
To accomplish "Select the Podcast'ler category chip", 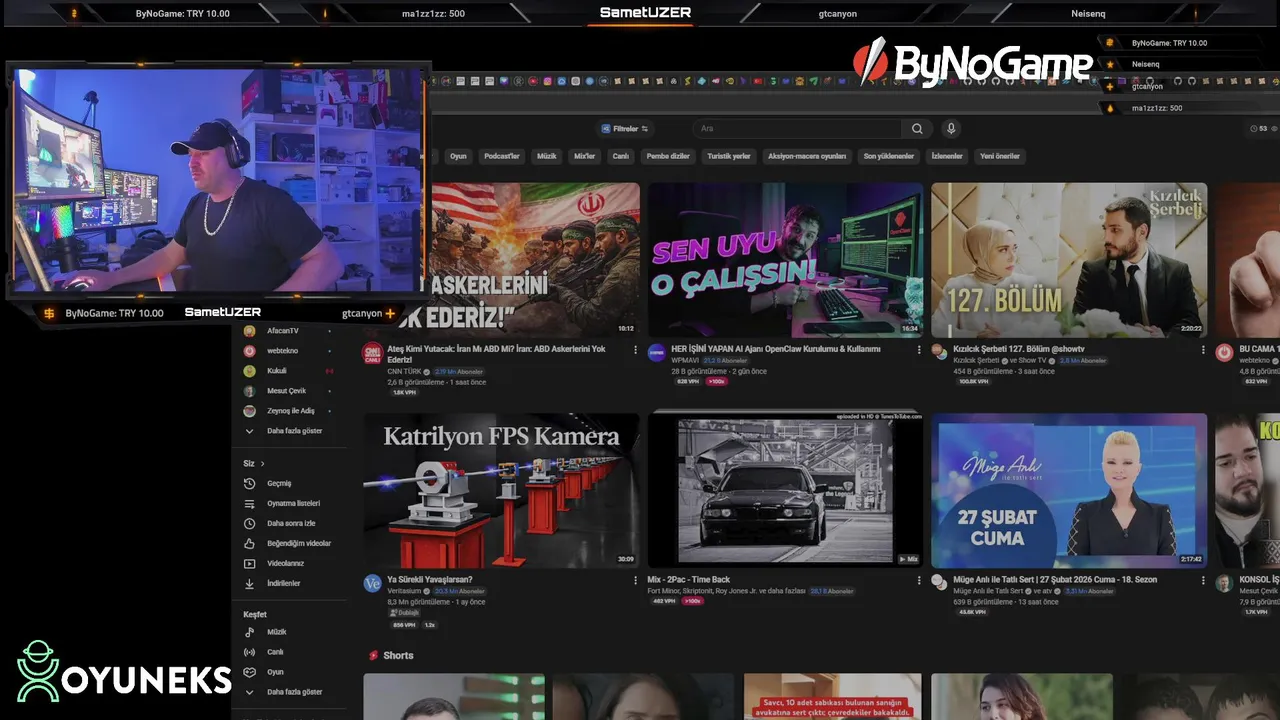I will pyautogui.click(x=502, y=156).
